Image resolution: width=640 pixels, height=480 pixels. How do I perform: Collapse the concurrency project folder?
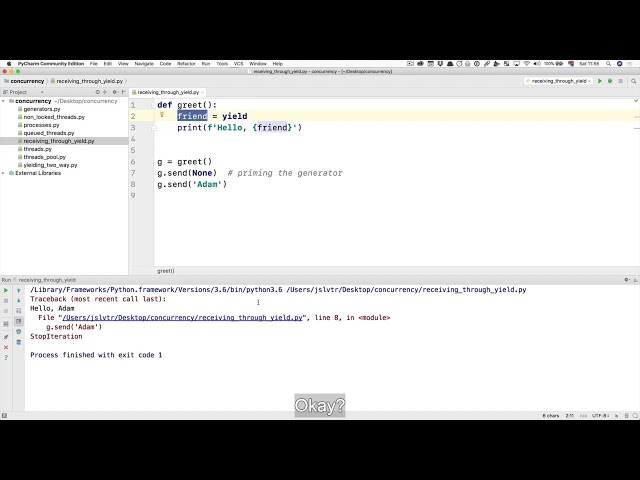tap(4, 101)
